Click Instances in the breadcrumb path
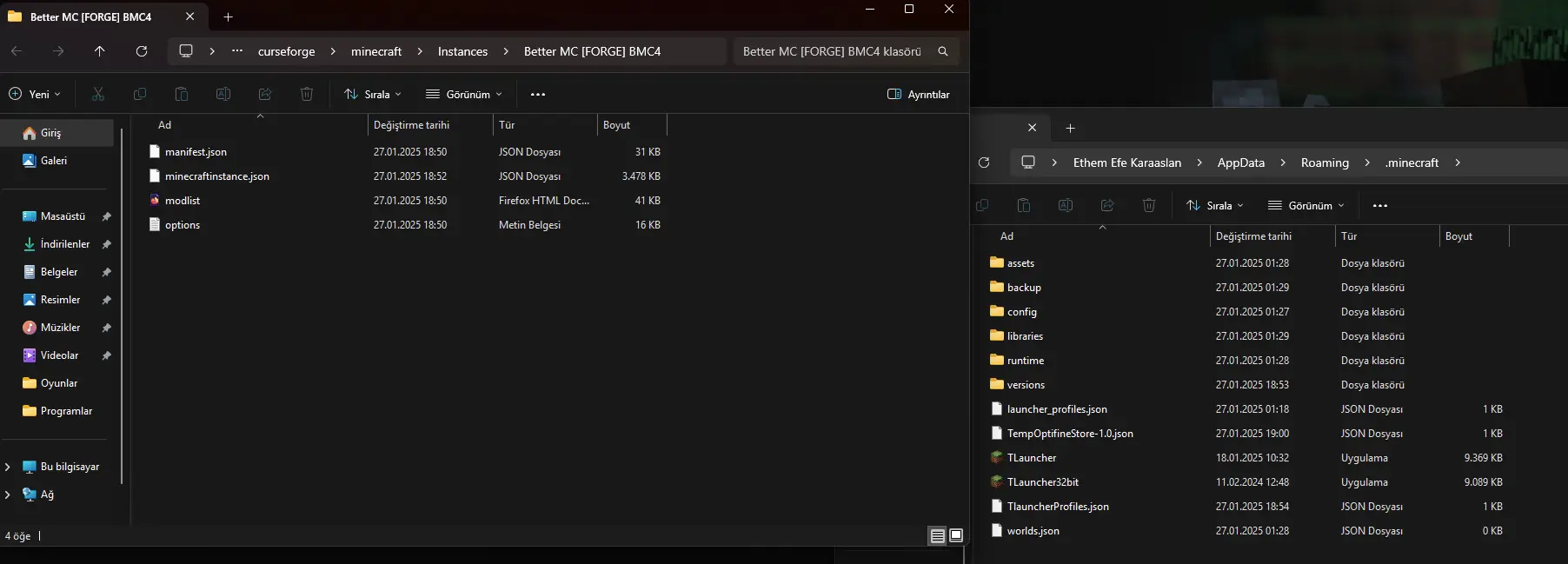1568x564 pixels. click(x=462, y=51)
